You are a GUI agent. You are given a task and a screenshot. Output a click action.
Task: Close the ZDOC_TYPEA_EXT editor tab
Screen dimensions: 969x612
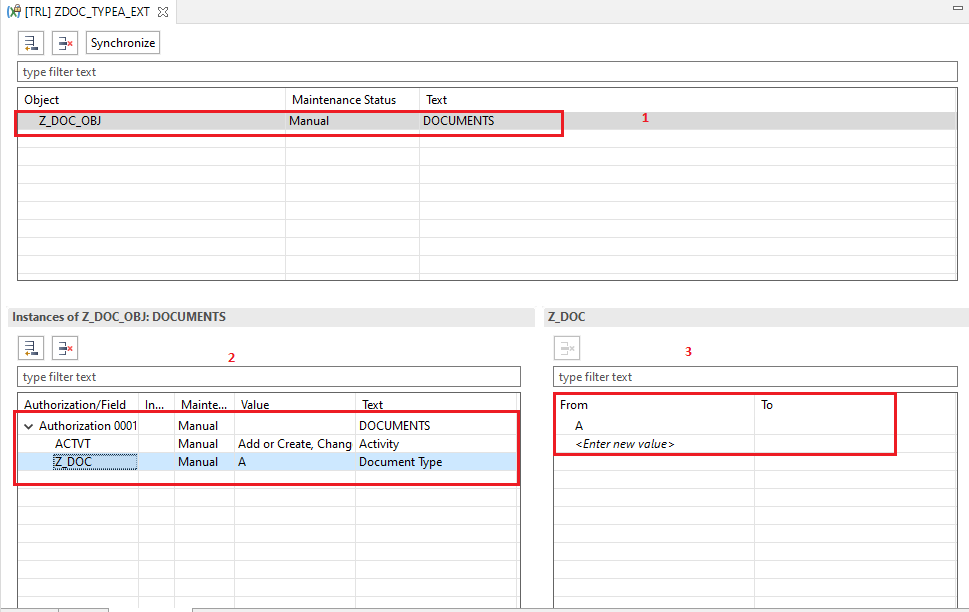163,12
